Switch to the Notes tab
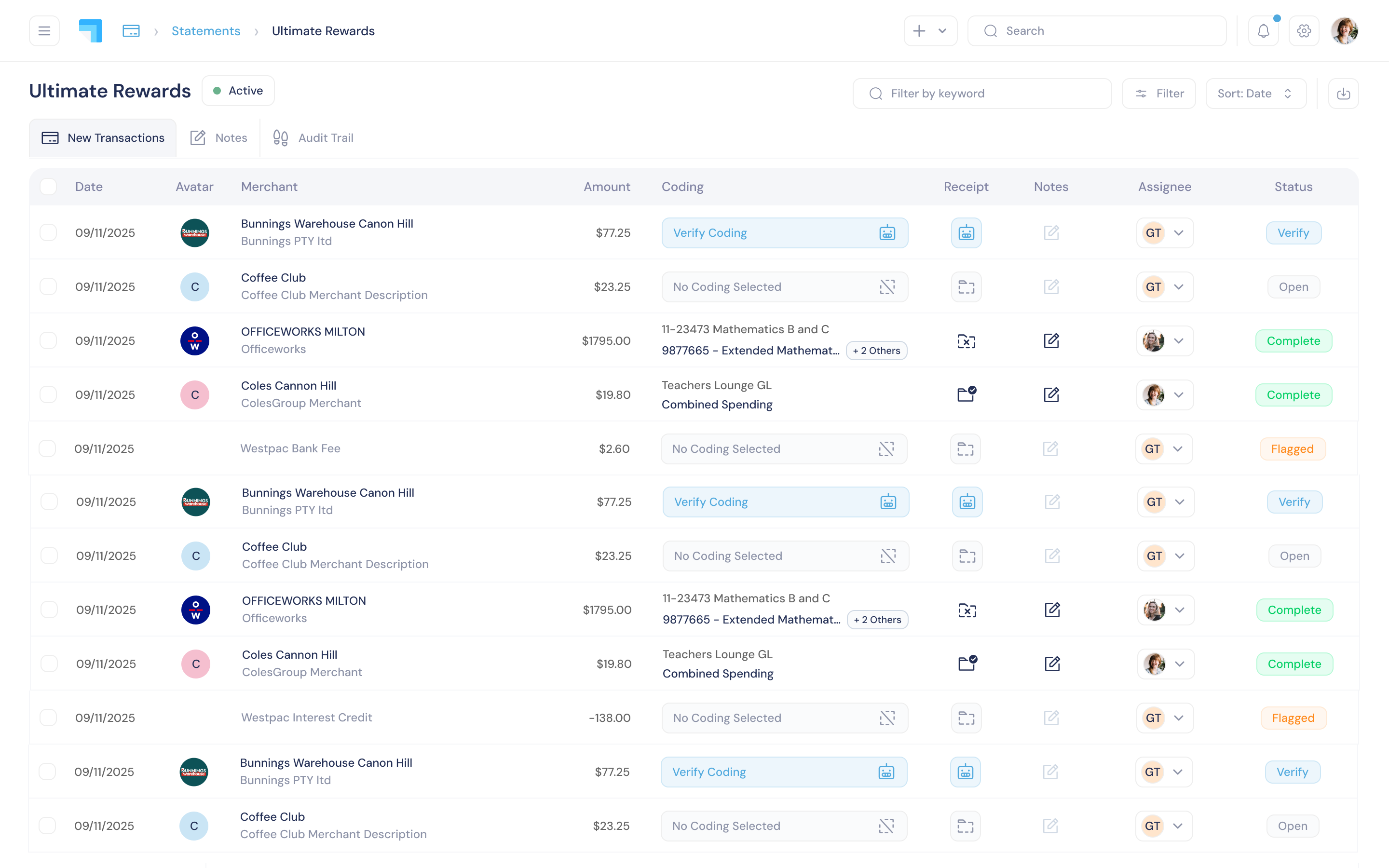This screenshot has height=868, width=1389. [218, 137]
